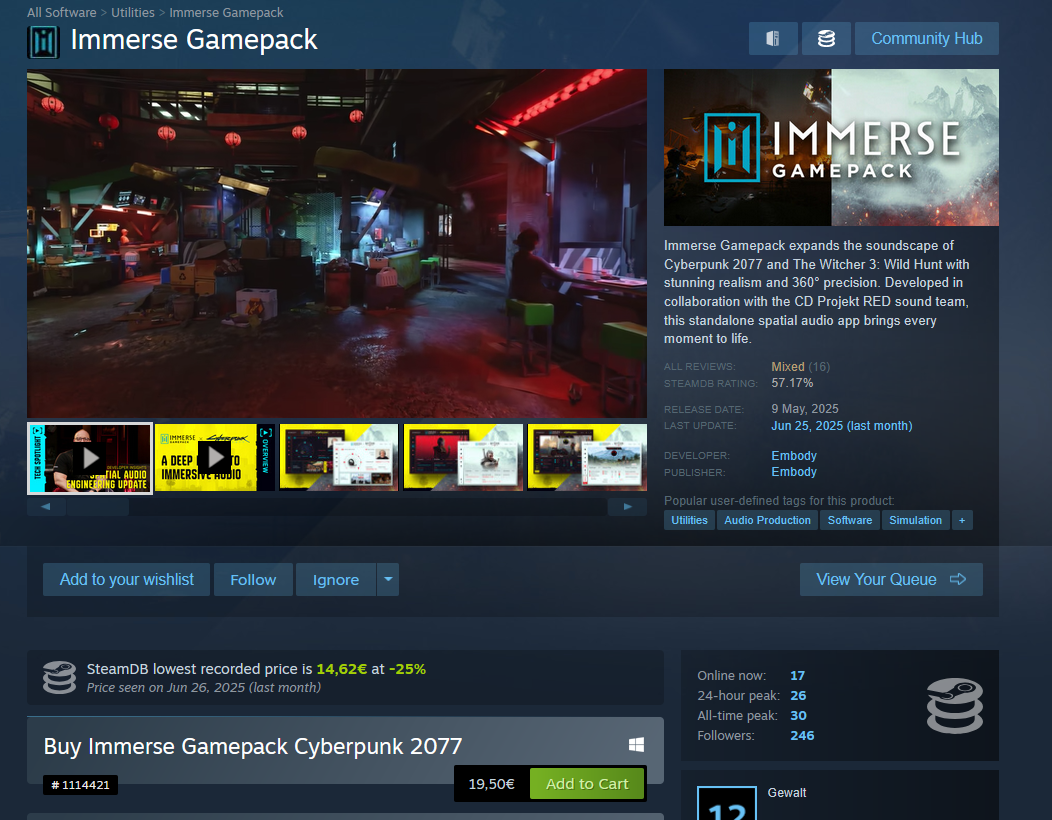Image resolution: width=1052 pixels, height=820 pixels.
Task: Click the large SteamDB logo in stats panel
Action: pyautogui.click(x=955, y=705)
